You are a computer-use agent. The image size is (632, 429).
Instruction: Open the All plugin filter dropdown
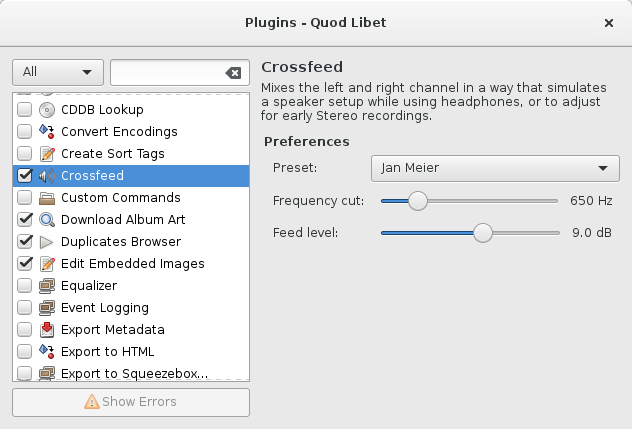click(57, 72)
